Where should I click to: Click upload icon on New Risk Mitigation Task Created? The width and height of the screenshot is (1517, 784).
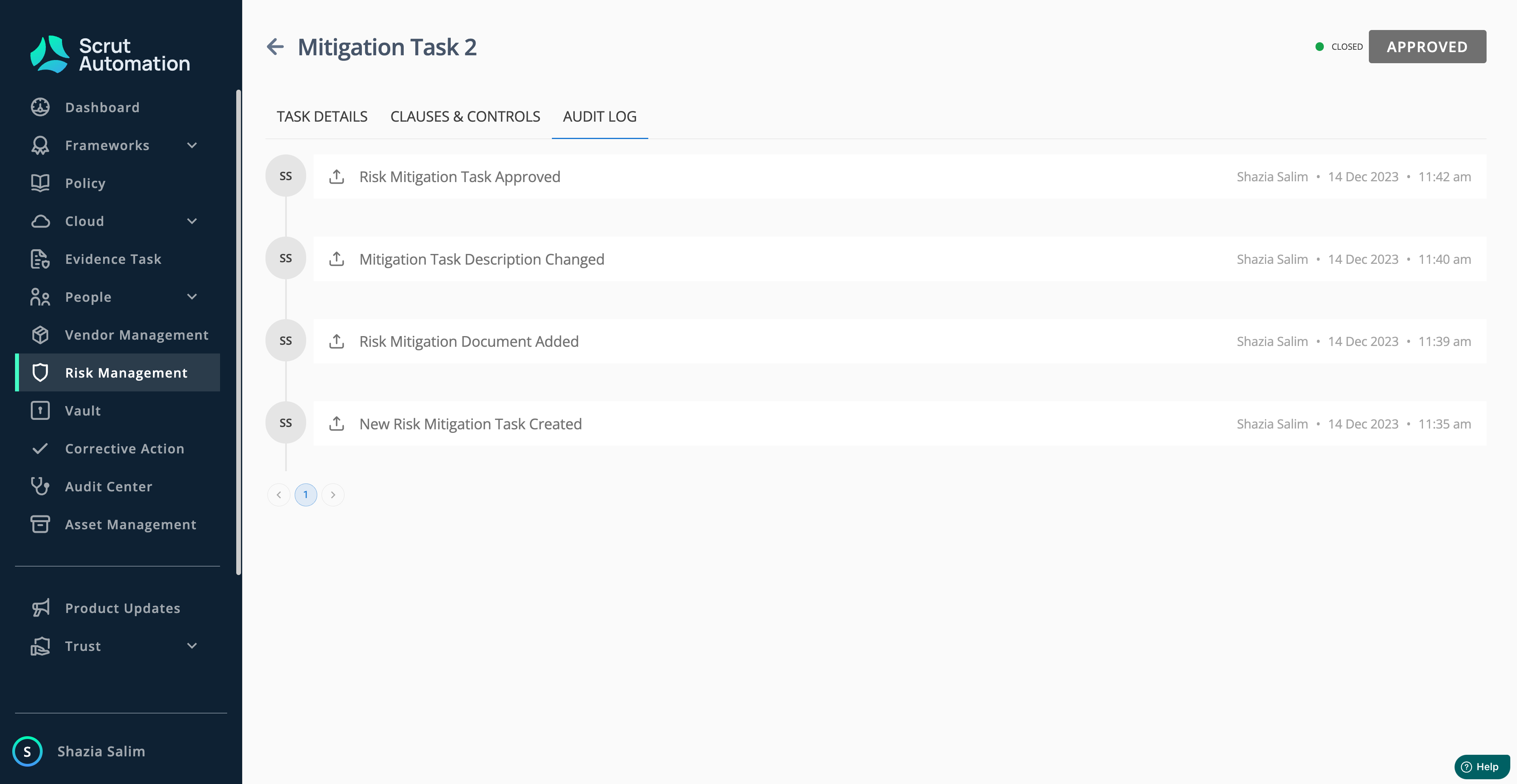click(336, 424)
